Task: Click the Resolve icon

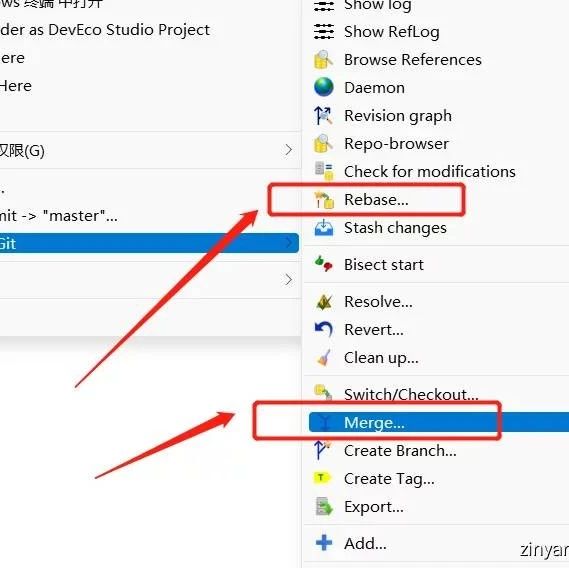Action: pos(324,302)
